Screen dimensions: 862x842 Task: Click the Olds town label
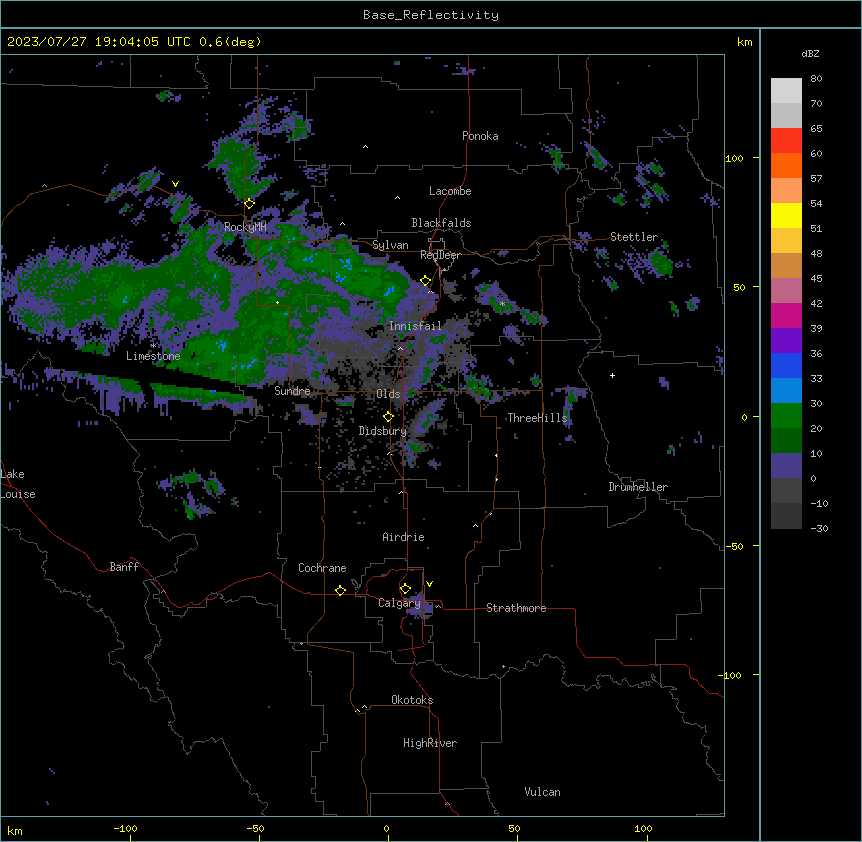(388, 394)
